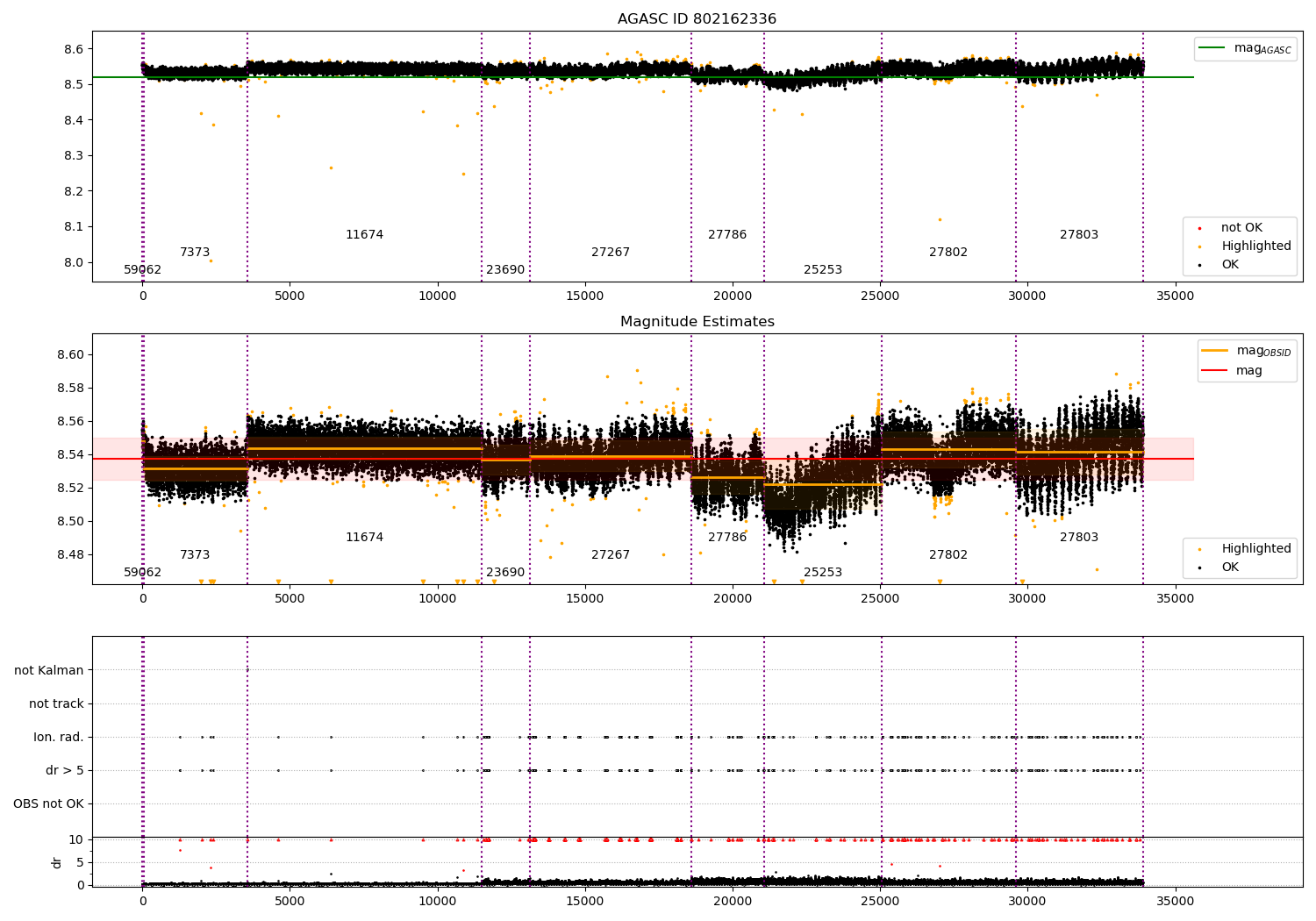Screen dimensions: 1316x921
Task: Select the red 'mag' legend entry
Action: (1233, 370)
